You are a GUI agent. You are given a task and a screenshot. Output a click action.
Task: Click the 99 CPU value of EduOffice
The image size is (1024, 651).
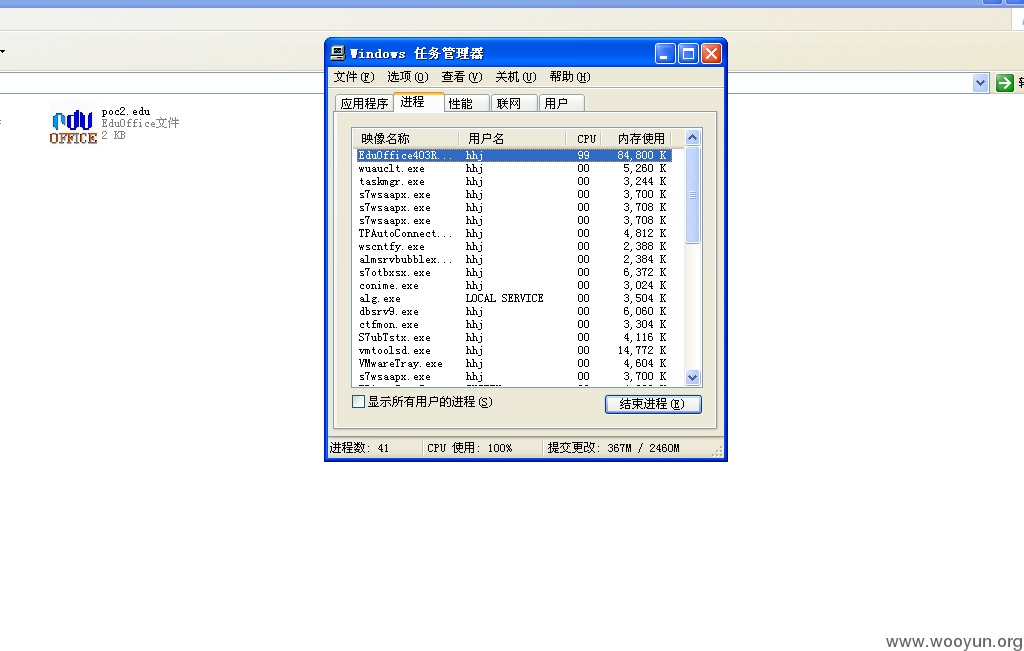tap(583, 155)
